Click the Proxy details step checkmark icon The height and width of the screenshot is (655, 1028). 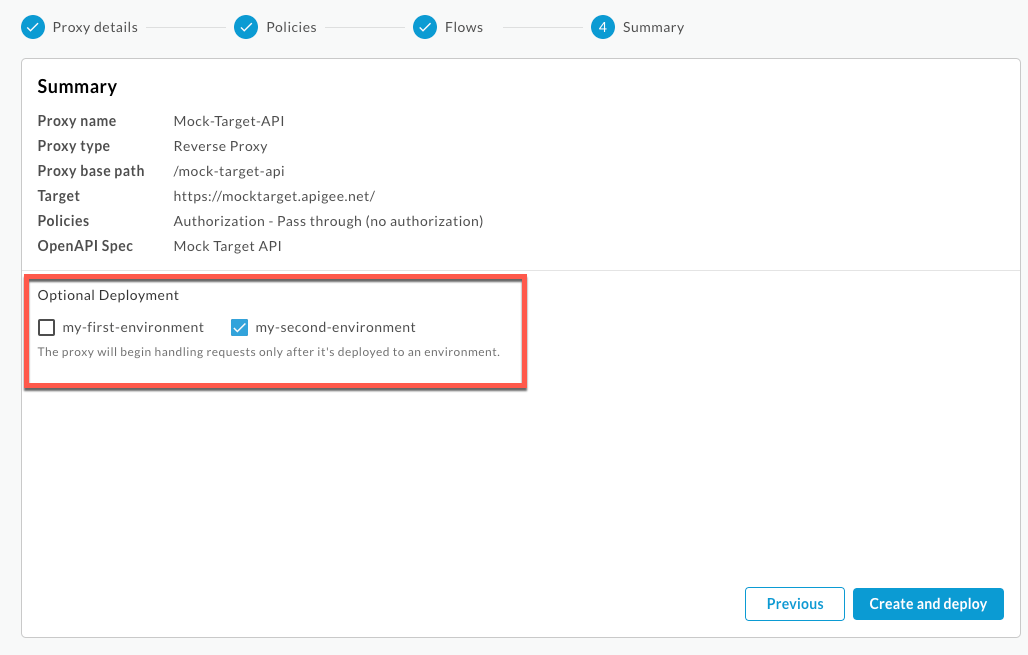click(33, 27)
